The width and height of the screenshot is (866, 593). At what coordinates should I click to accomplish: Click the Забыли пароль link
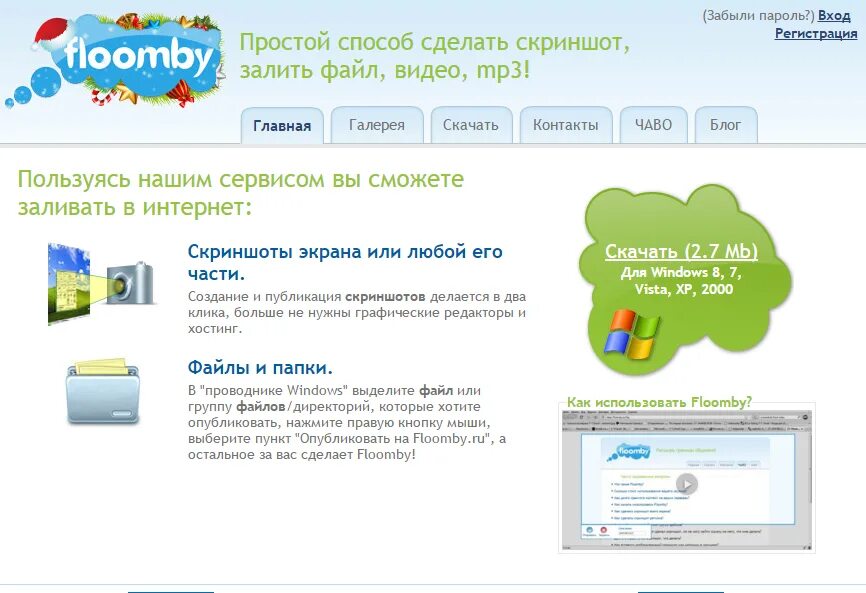coord(758,16)
